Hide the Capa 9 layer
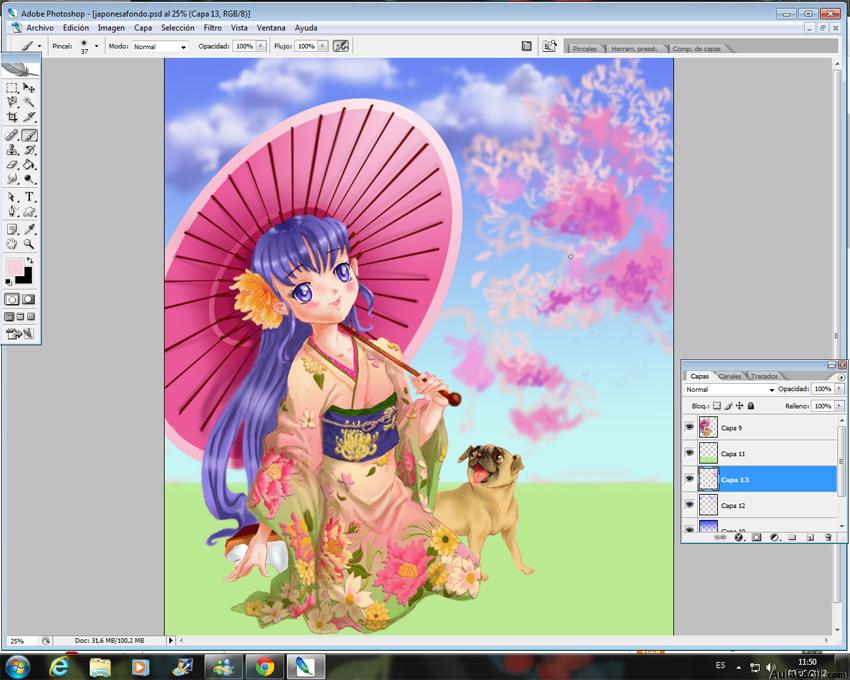The image size is (850, 680). coord(690,427)
